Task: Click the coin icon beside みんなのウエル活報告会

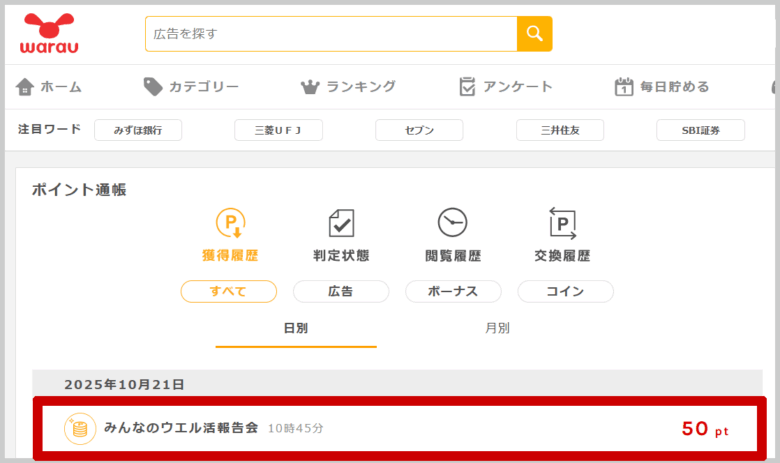Action: 80,428
